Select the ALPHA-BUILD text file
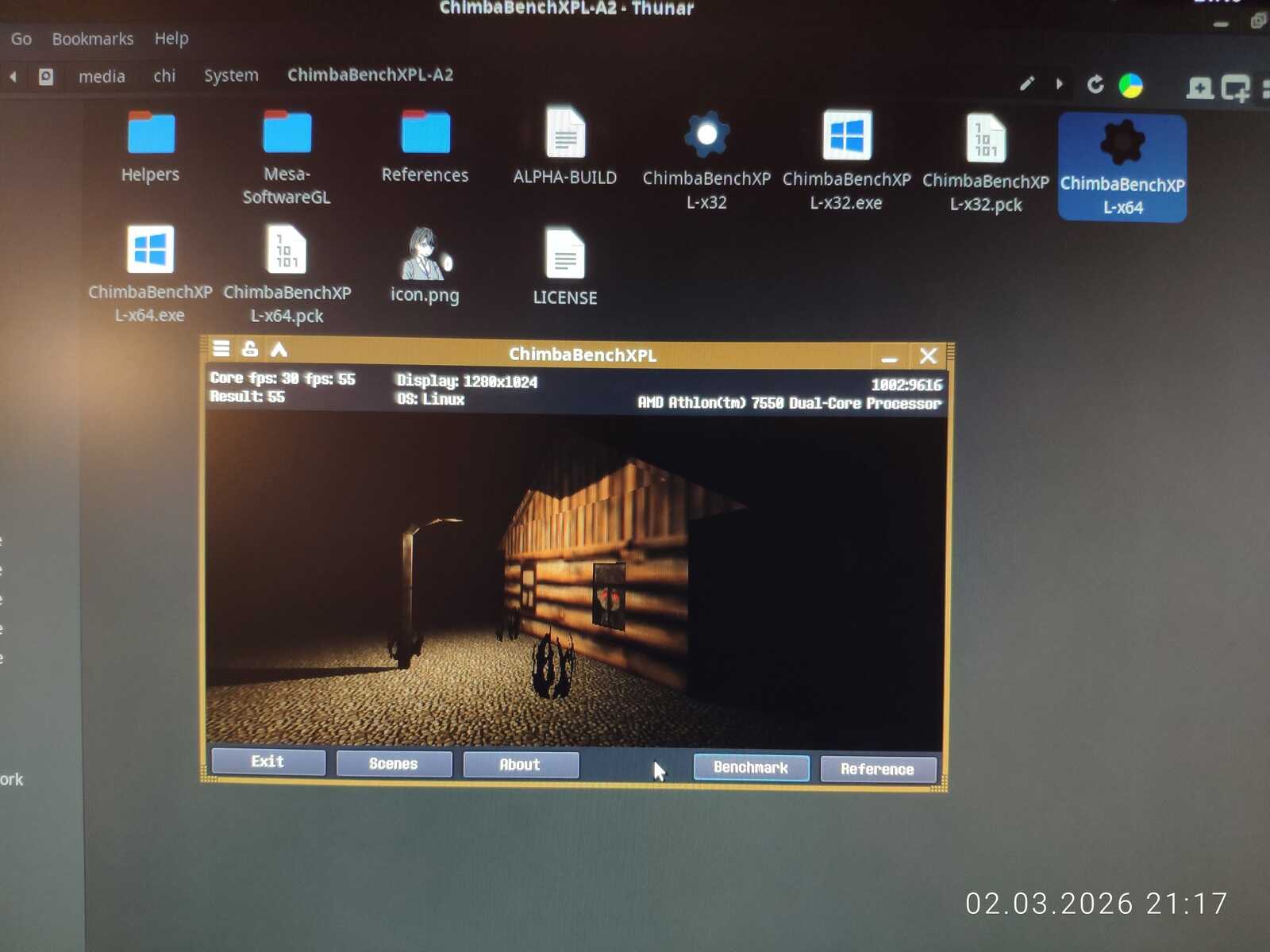Viewport: 1270px width, 952px height. click(x=565, y=148)
